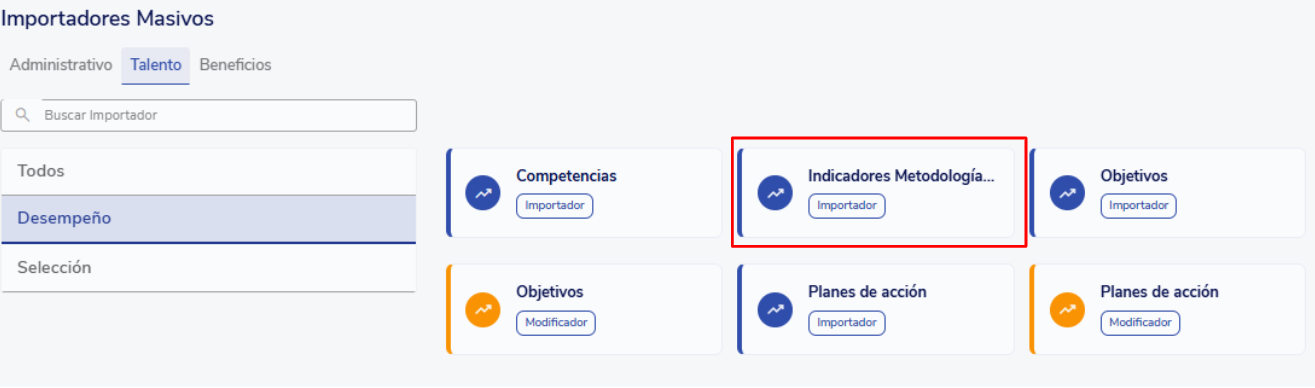Open Planes de acción Importador card title

click(867, 292)
